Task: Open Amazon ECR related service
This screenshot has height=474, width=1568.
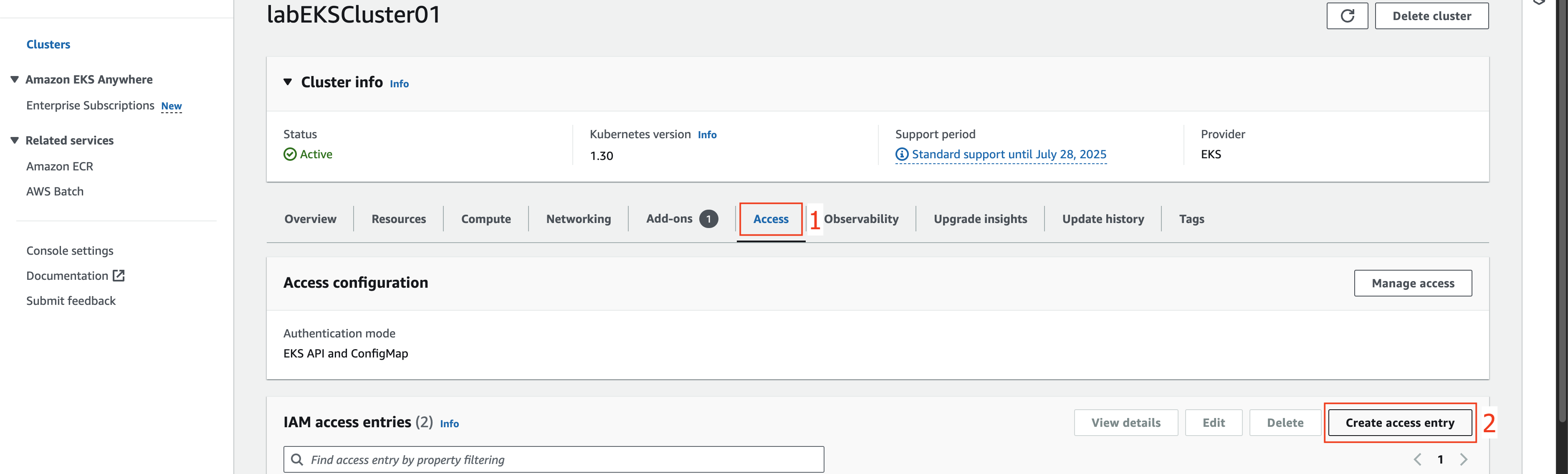Action: [60, 166]
